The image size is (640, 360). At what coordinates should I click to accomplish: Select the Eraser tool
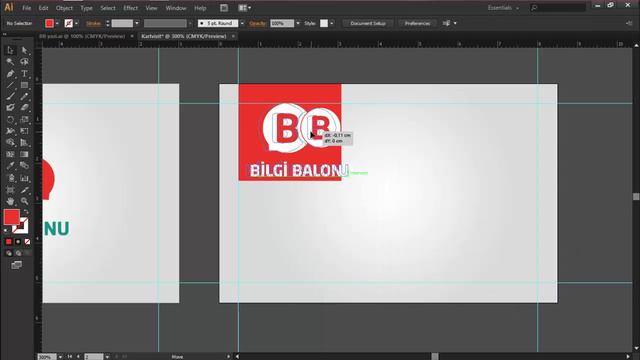24,108
